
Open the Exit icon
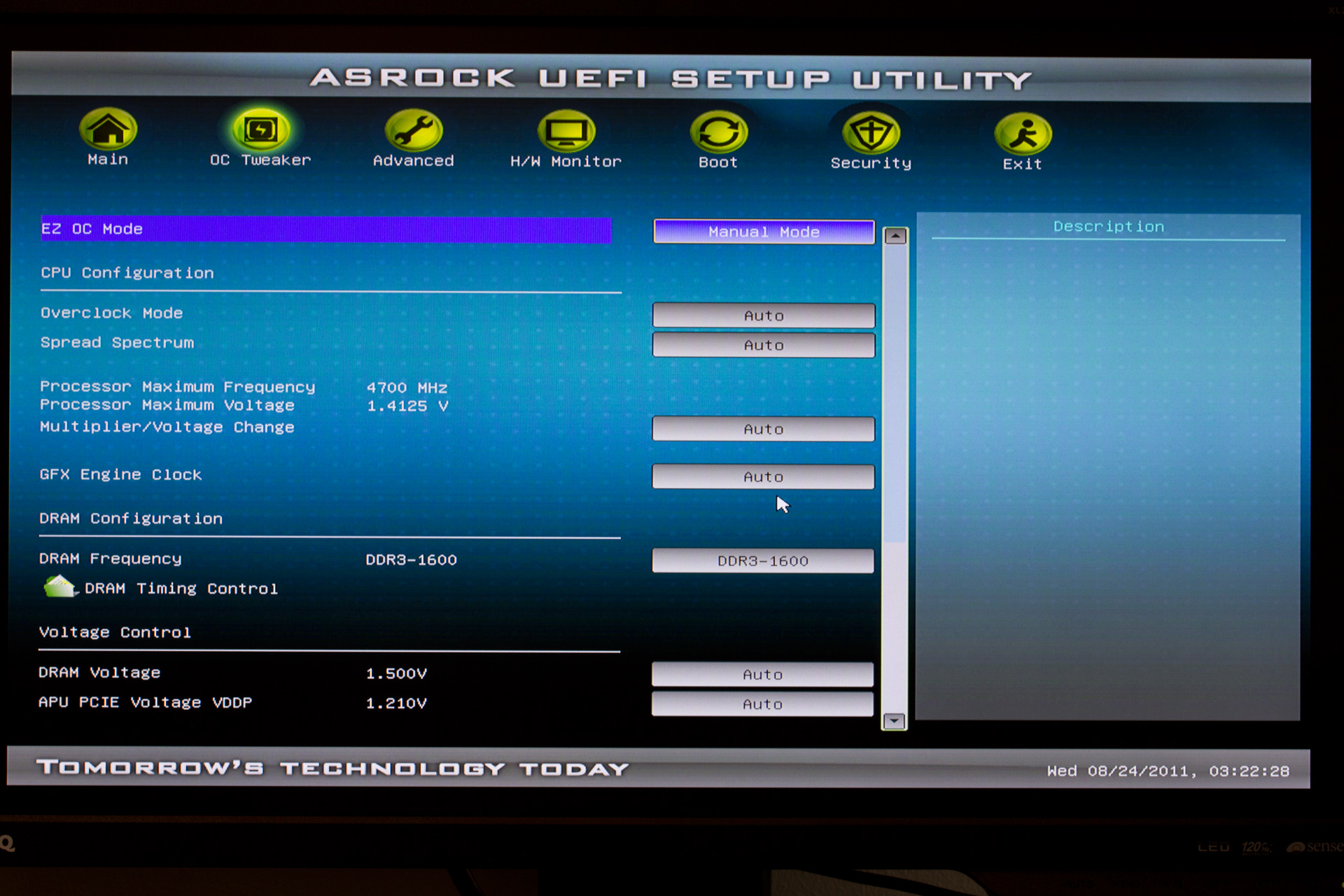tap(1021, 133)
